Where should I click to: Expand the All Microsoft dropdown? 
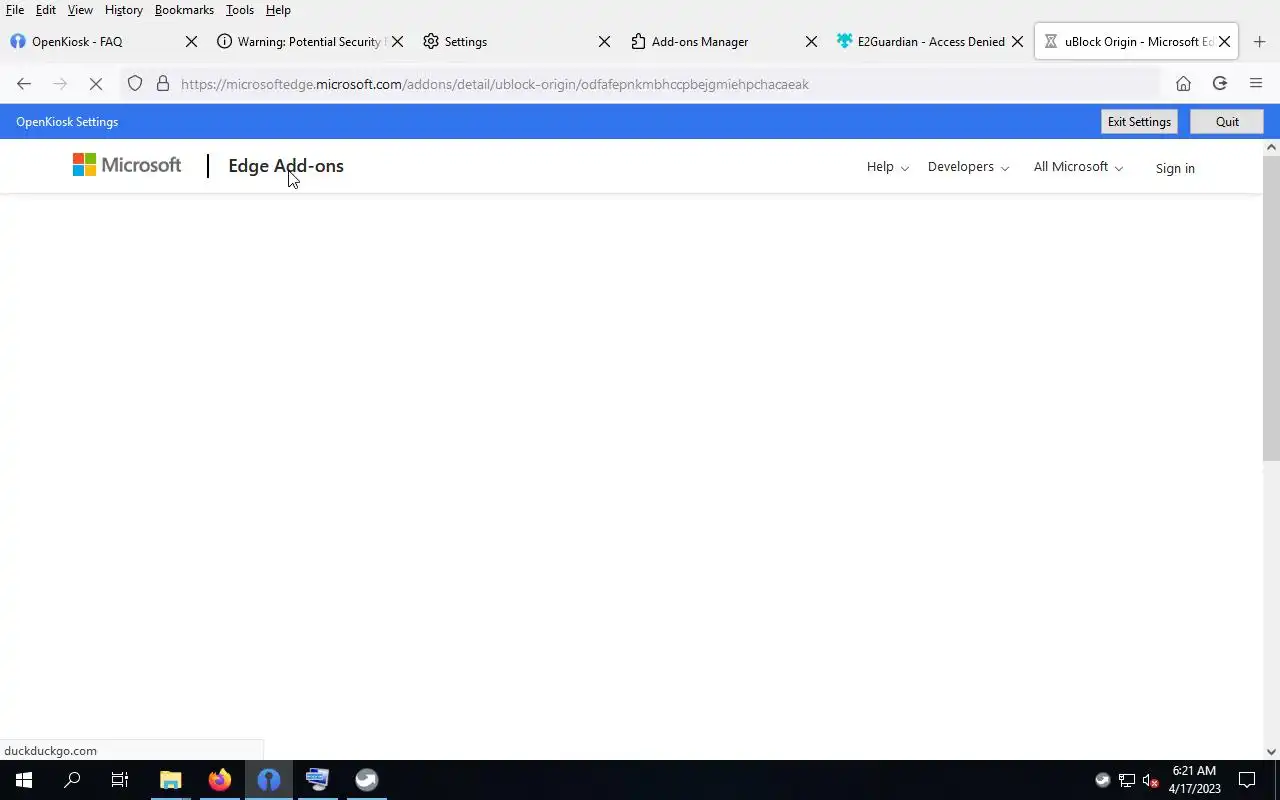[x=1078, y=167]
